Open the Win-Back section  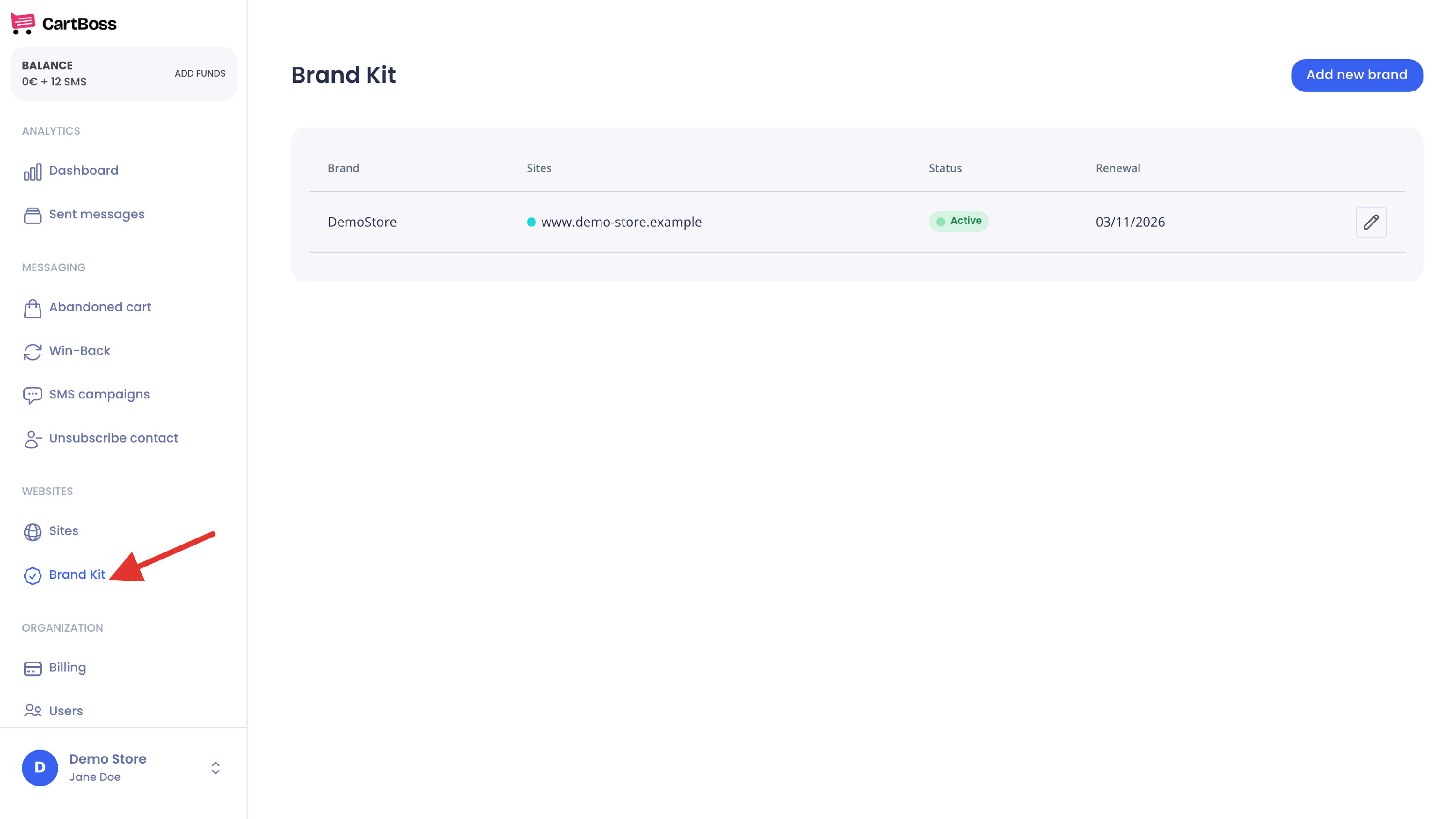coord(80,350)
